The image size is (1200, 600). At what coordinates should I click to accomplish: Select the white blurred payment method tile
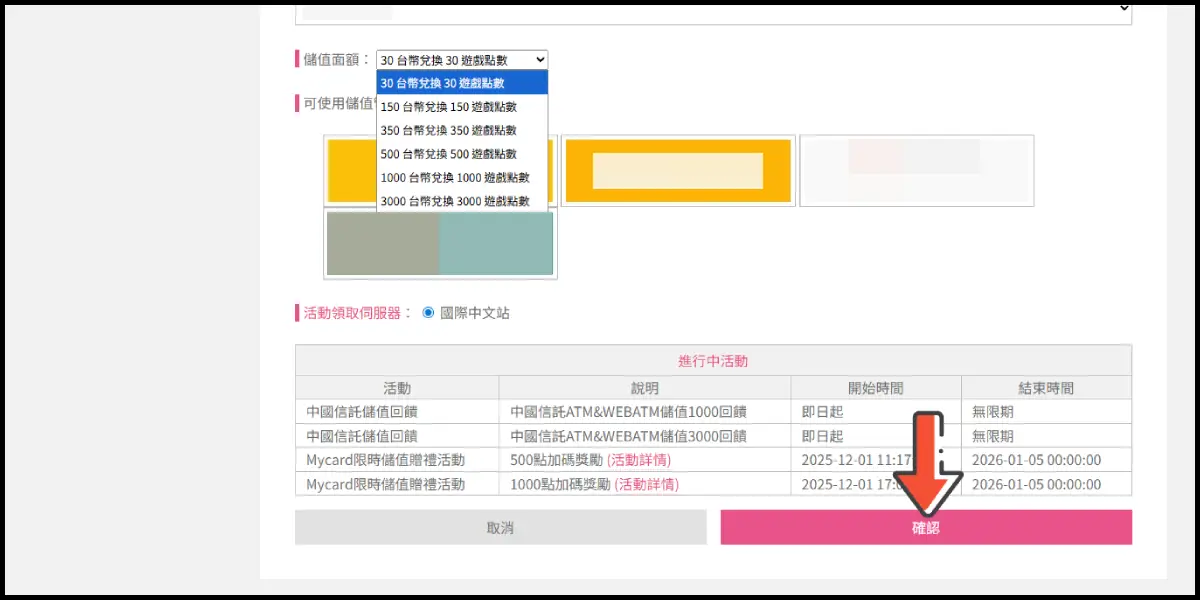[x=916, y=171]
